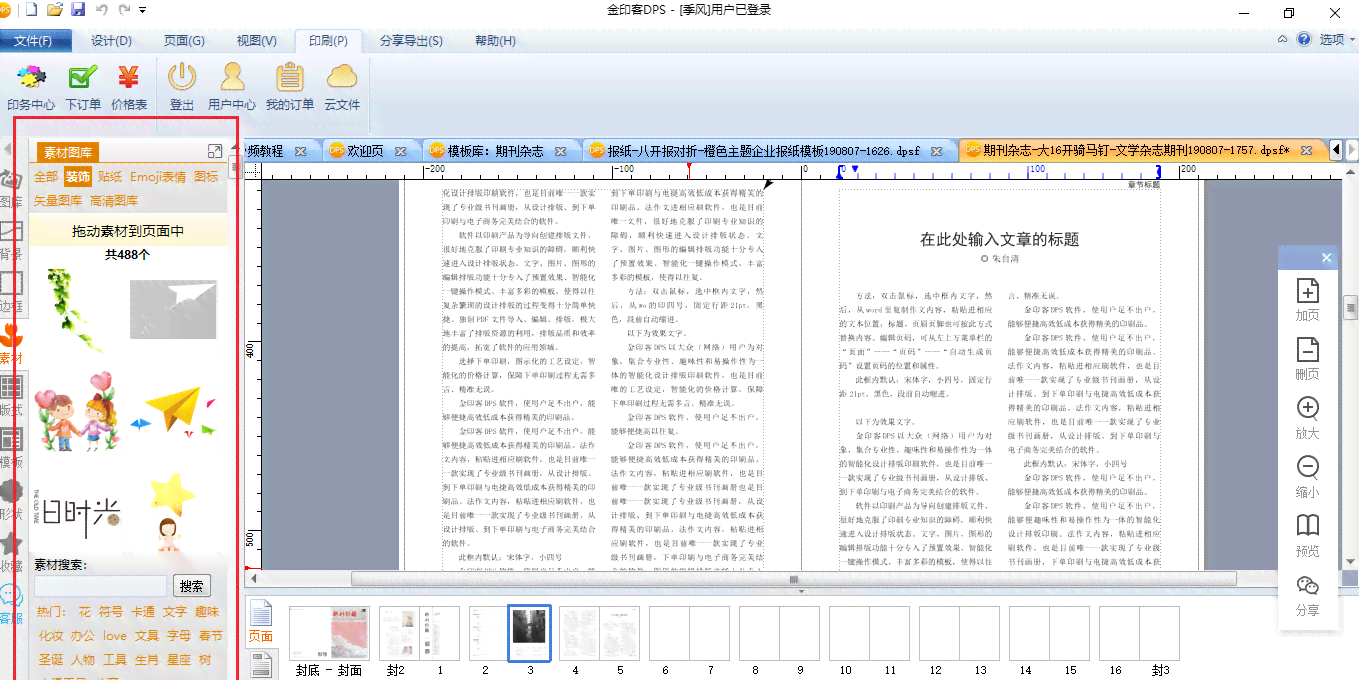Filter materials by 贴纸 stickers
The image size is (1359, 680).
click(110, 177)
